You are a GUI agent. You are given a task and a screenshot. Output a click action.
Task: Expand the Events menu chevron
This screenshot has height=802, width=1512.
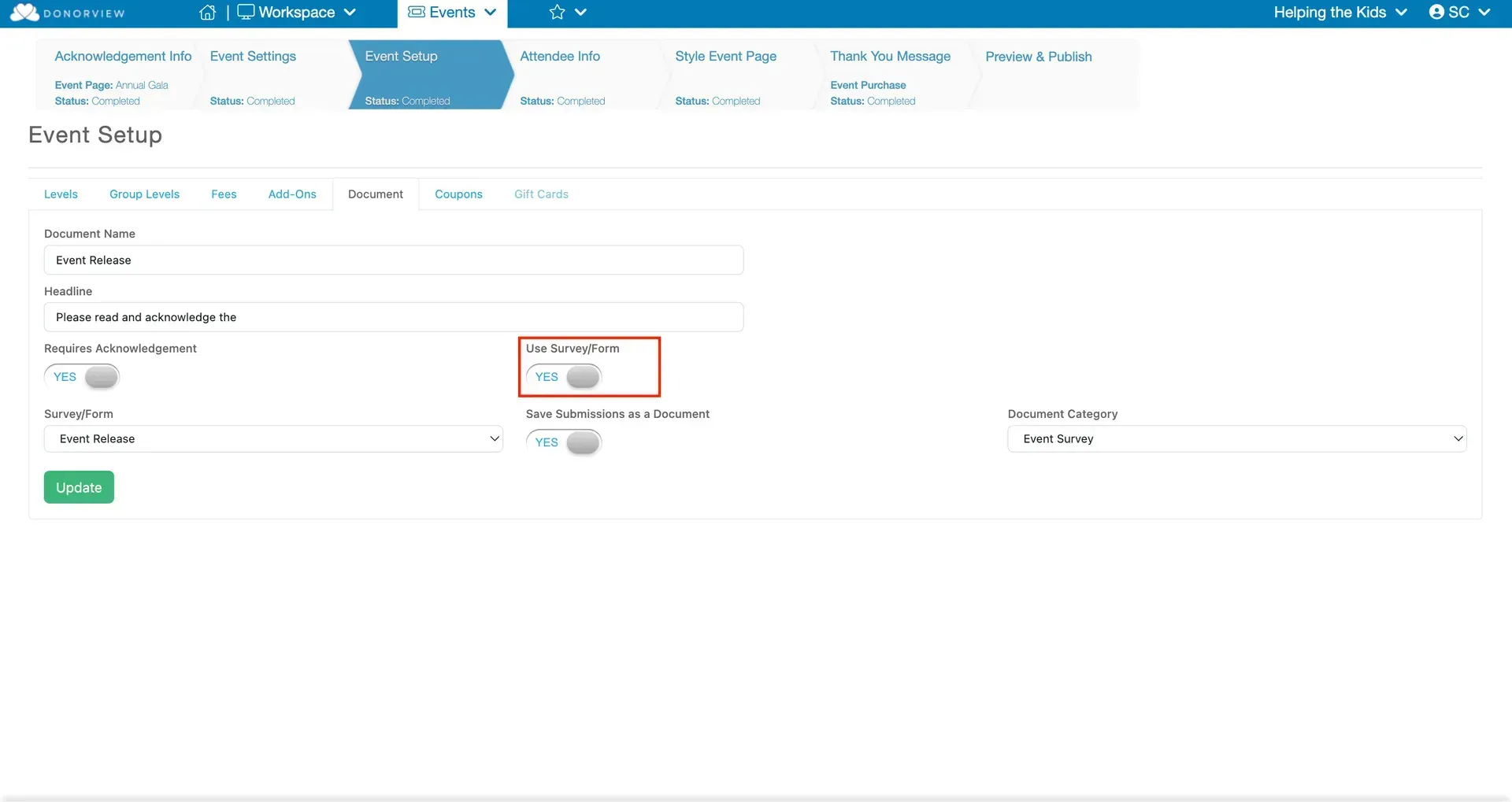(x=491, y=13)
